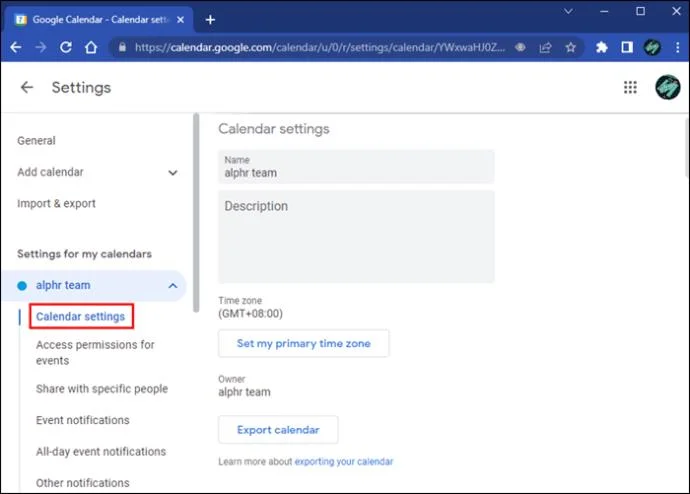Click the Export calendar button
The width and height of the screenshot is (690, 494).
point(278,430)
